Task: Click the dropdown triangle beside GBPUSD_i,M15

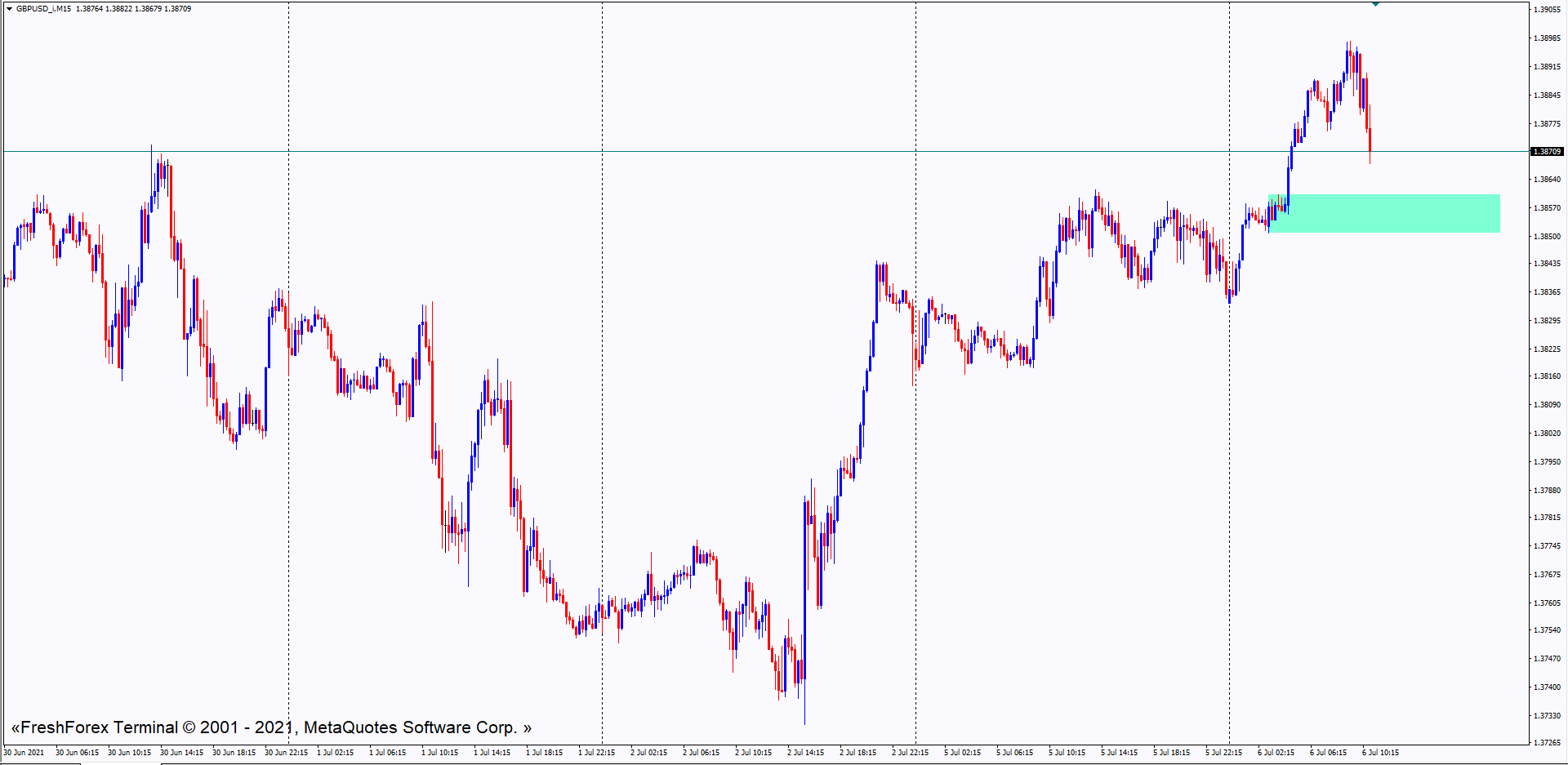Action: 9,9
